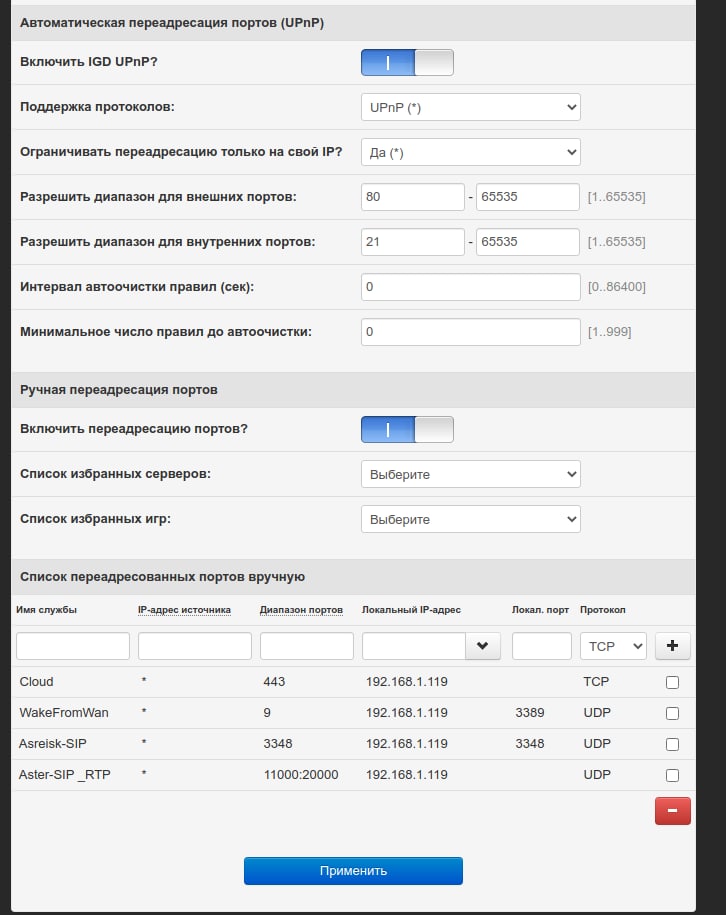The width and height of the screenshot is (726, 915).
Task: Open the protocol support dropdown UPnP (*)
Action: tap(470, 107)
